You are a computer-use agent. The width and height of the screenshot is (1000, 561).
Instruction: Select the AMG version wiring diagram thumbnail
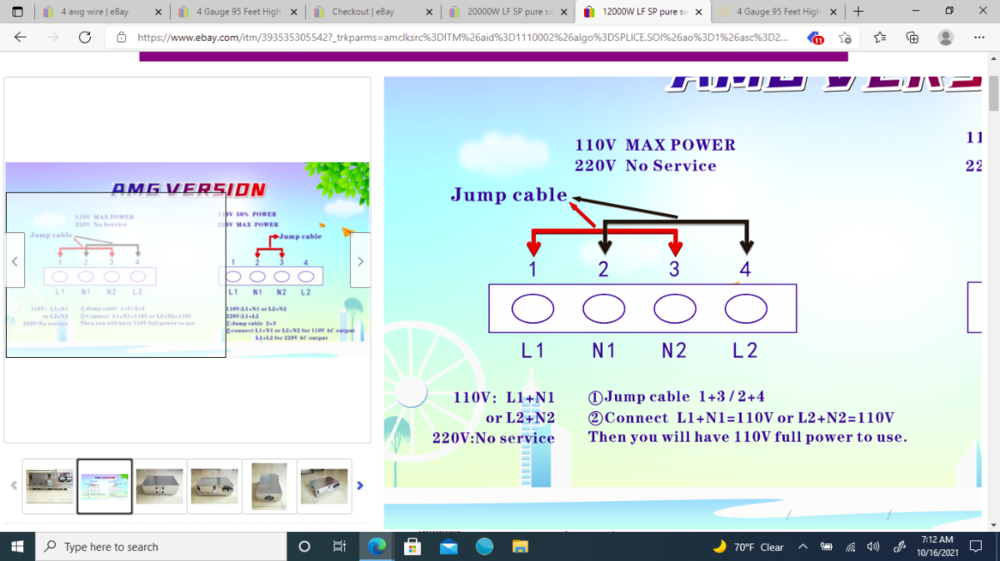click(x=105, y=486)
